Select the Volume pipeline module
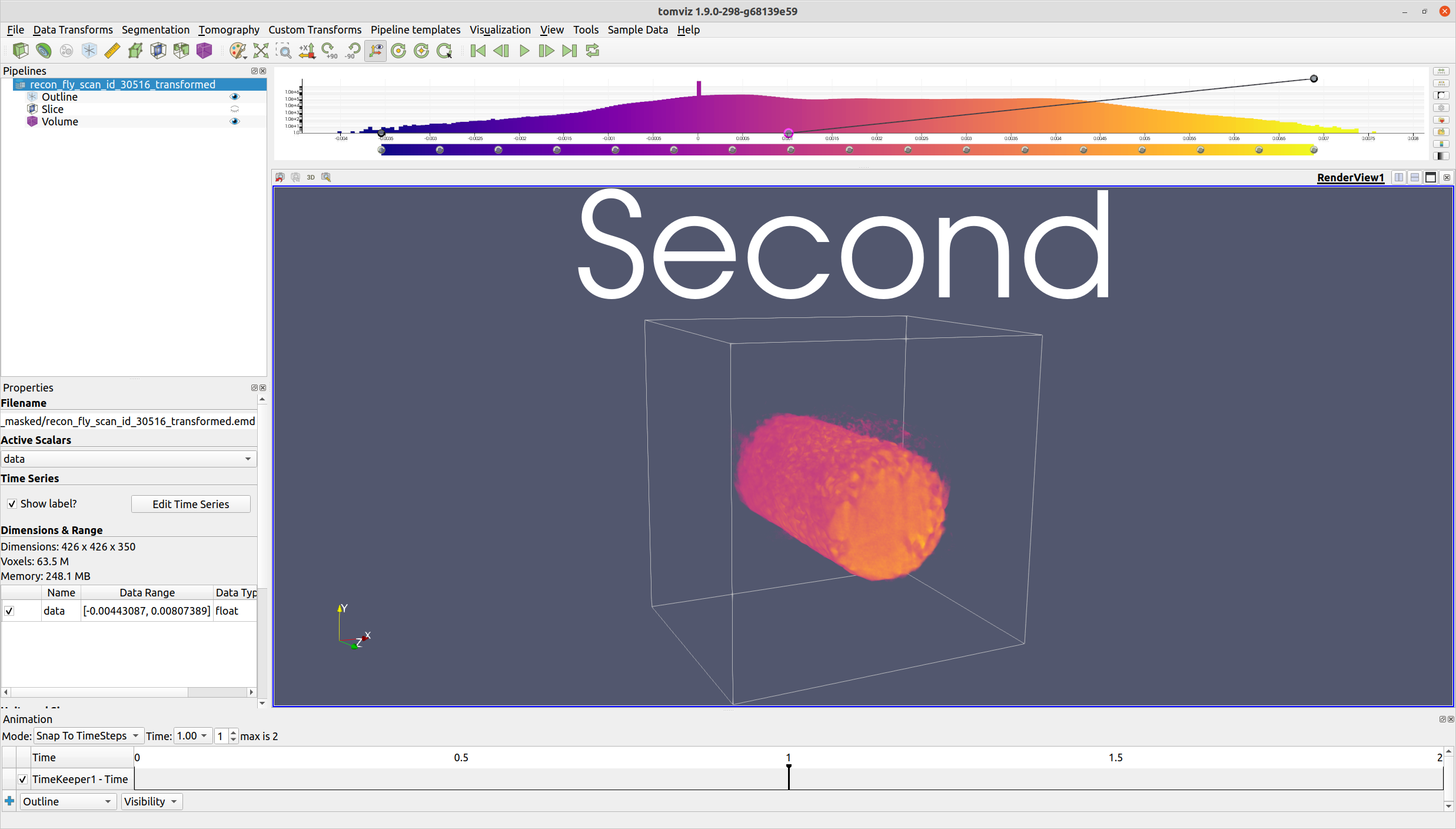Image resolution: width=1456 pixels, height=829 pixels. point(59,121)
